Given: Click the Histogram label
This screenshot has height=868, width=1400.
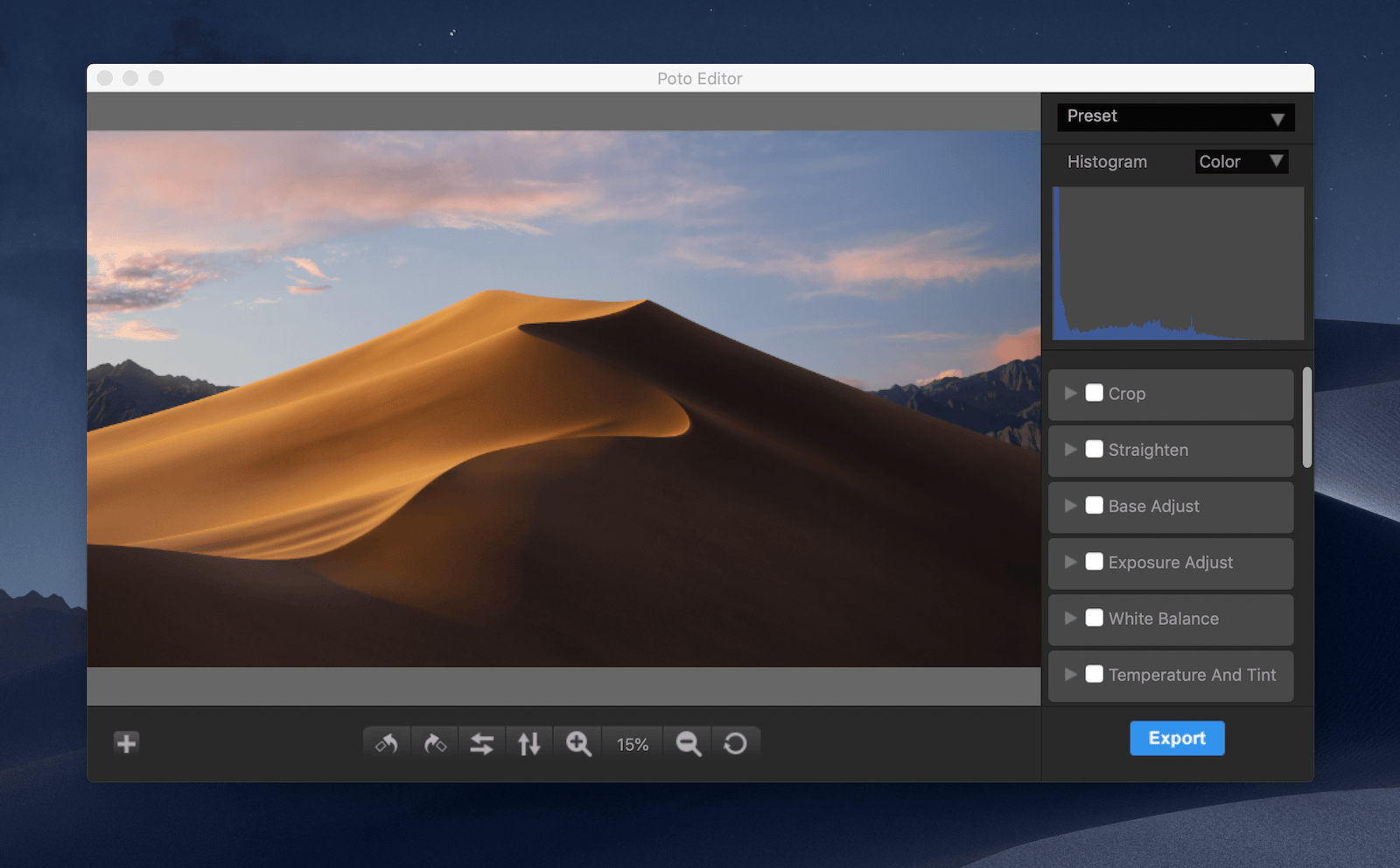Looking at the screenshot, I should coord(1107,162).
